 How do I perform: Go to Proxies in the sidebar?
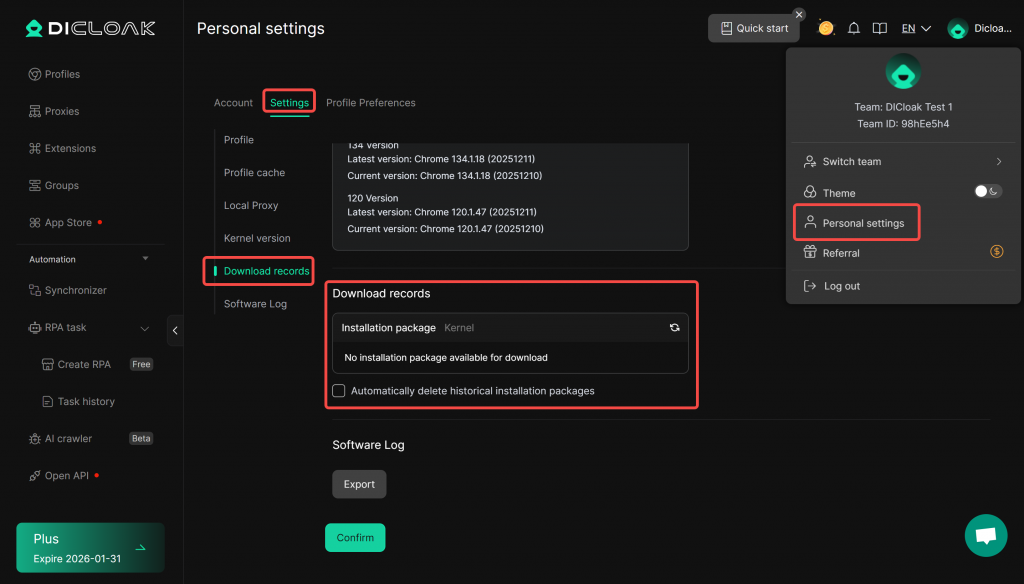[x=61, y=111]
